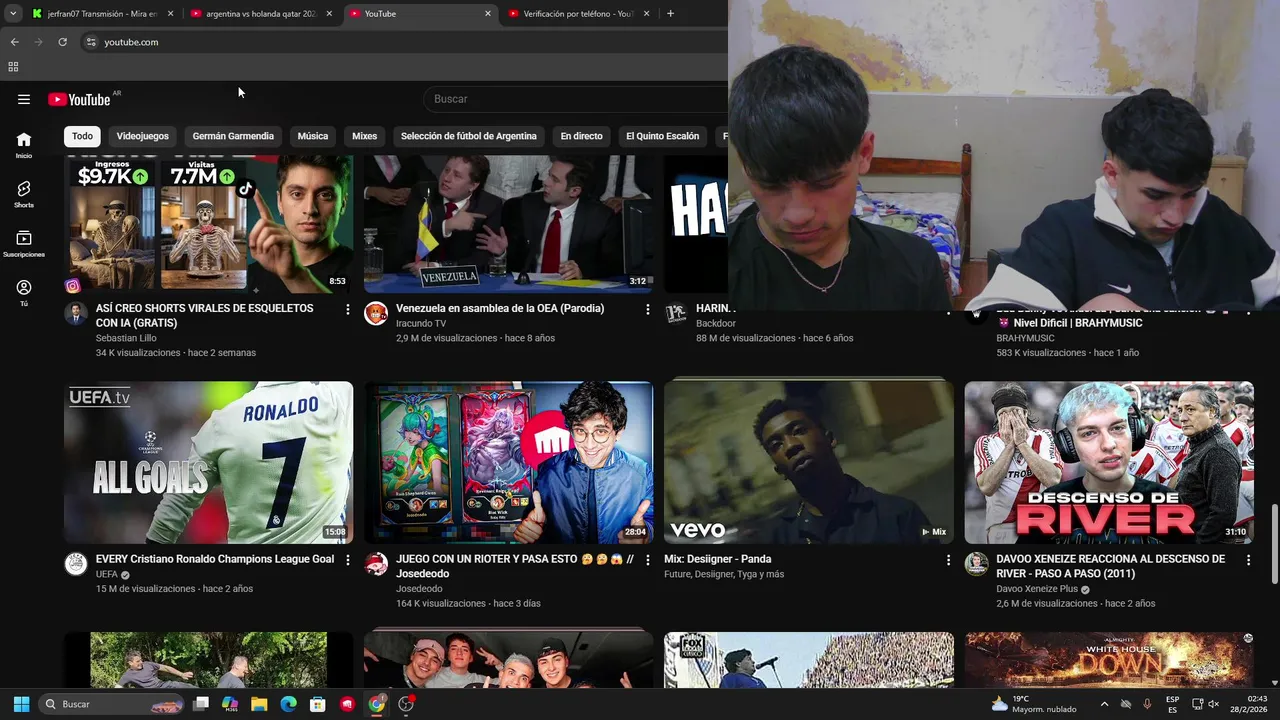Open the Windows Start menu
This screenshot has width=1280, height=720.
tap(21, 704)
